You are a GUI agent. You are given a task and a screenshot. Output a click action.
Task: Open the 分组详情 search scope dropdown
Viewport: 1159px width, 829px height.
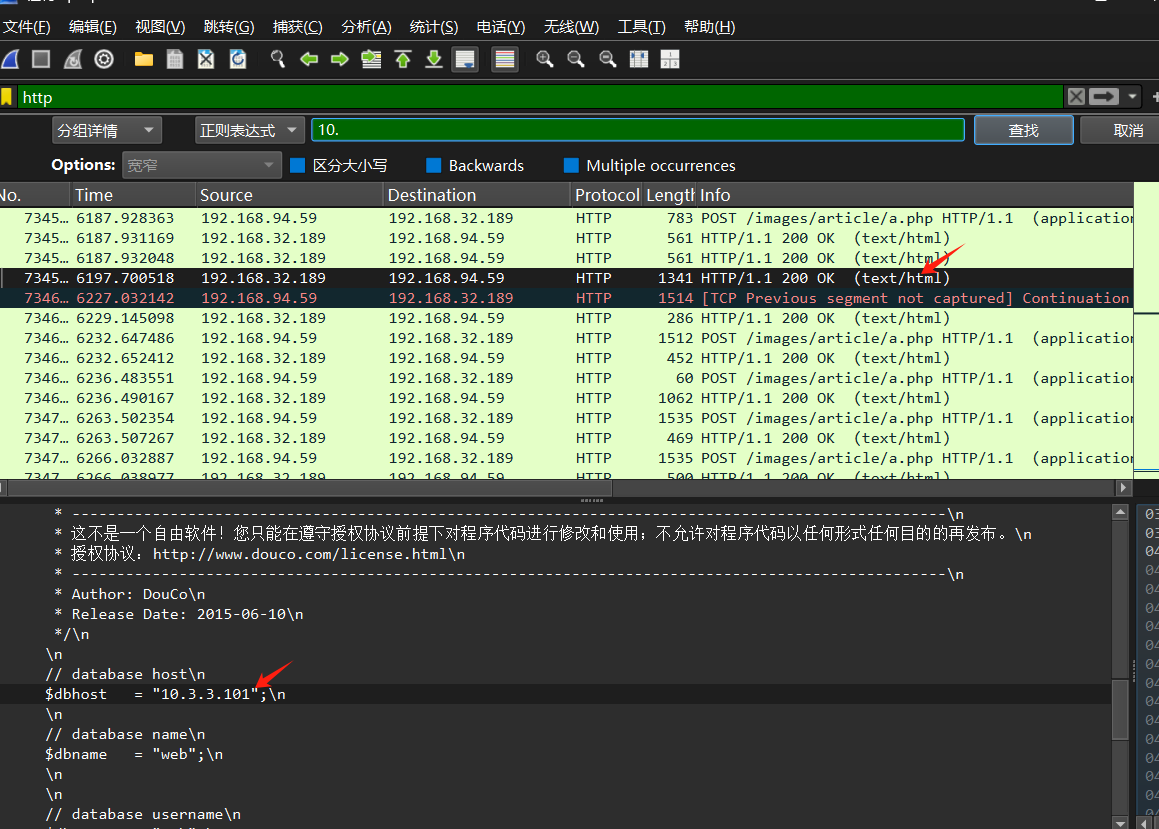pyautogui.click(x=106, y=130)
